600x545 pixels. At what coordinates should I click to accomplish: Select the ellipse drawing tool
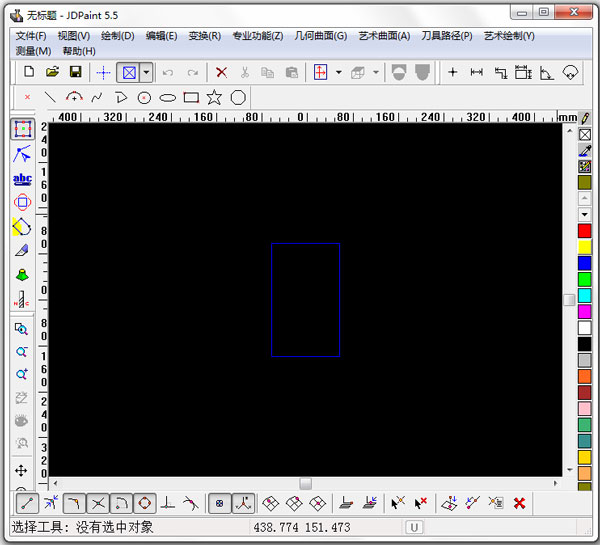coord(168,98)
